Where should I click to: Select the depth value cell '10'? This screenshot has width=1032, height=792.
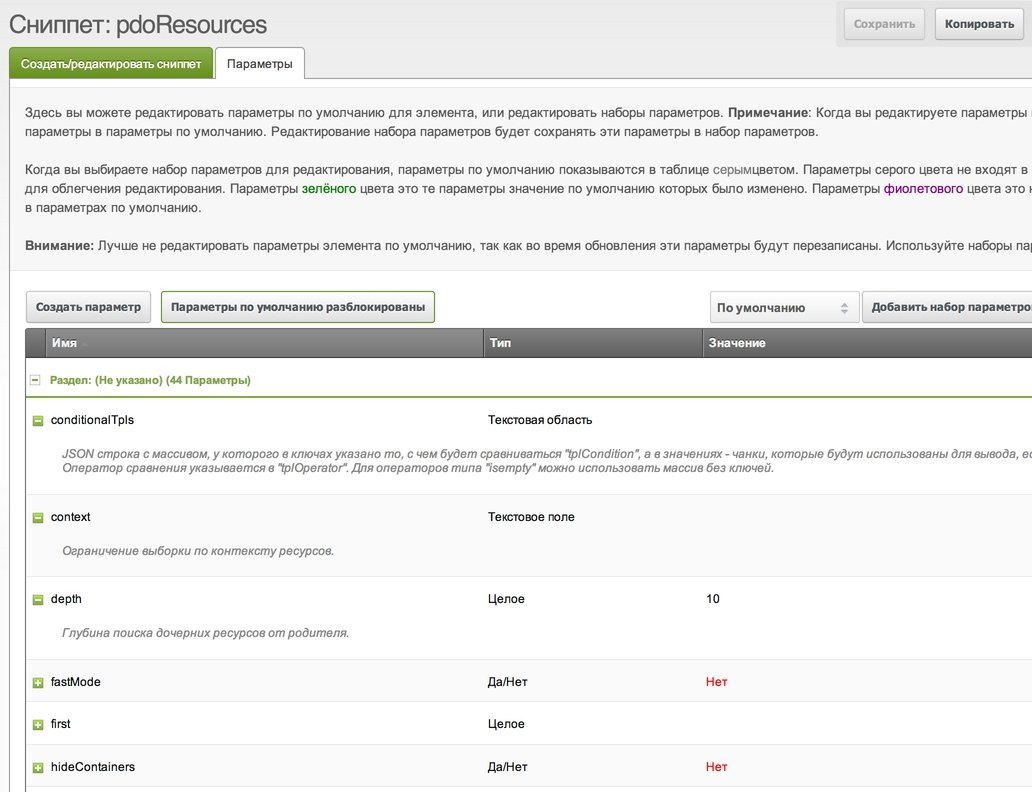(x=712, y=599)
